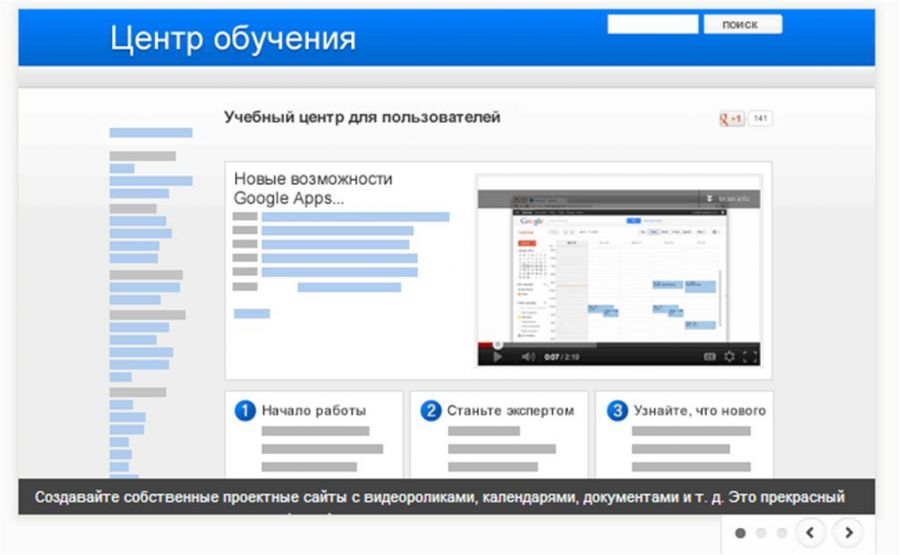
Task: Click Новые возможности Google Apps heading
Action: pos(313,188)
